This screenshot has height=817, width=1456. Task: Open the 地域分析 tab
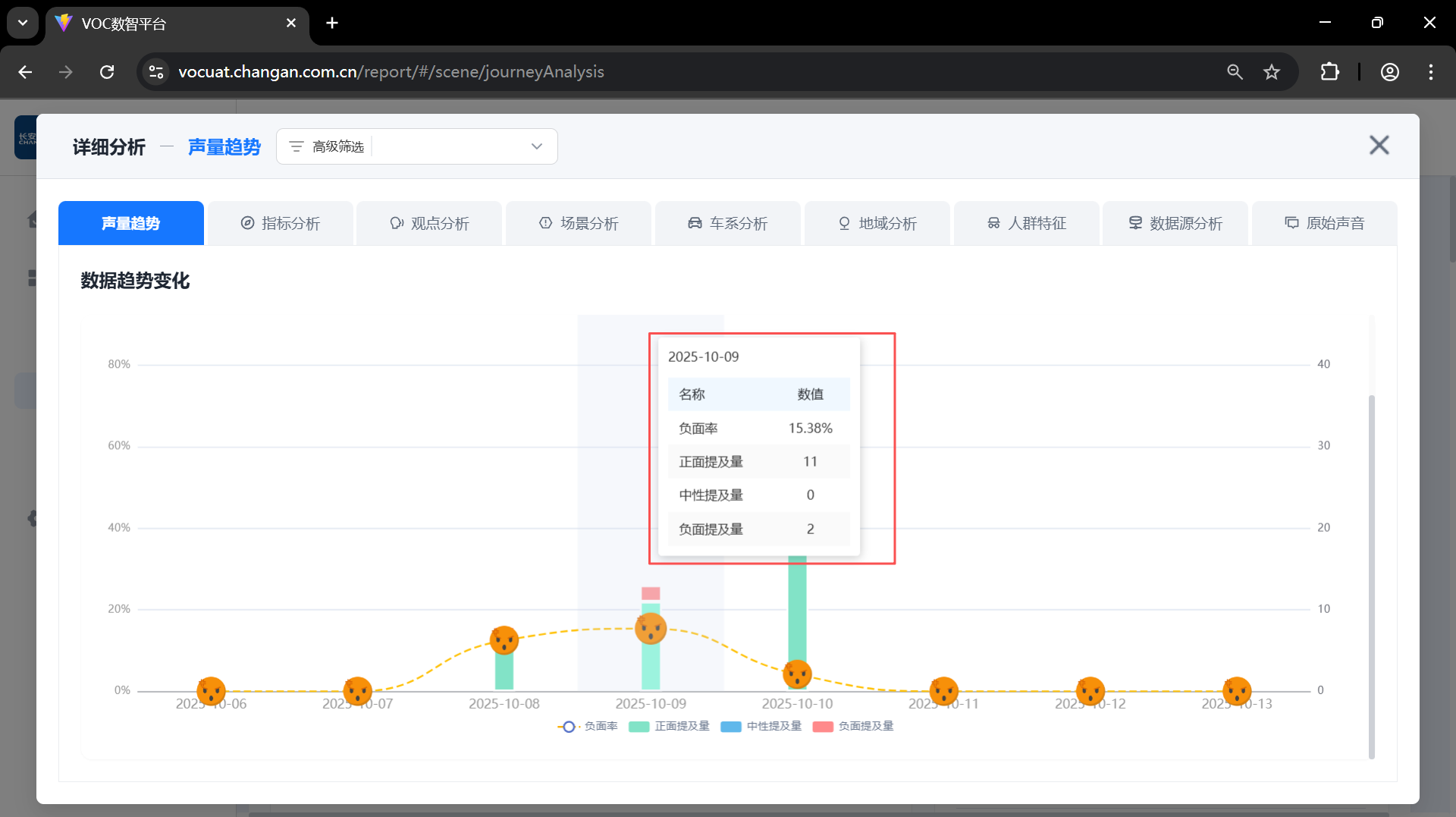[877, 223]
